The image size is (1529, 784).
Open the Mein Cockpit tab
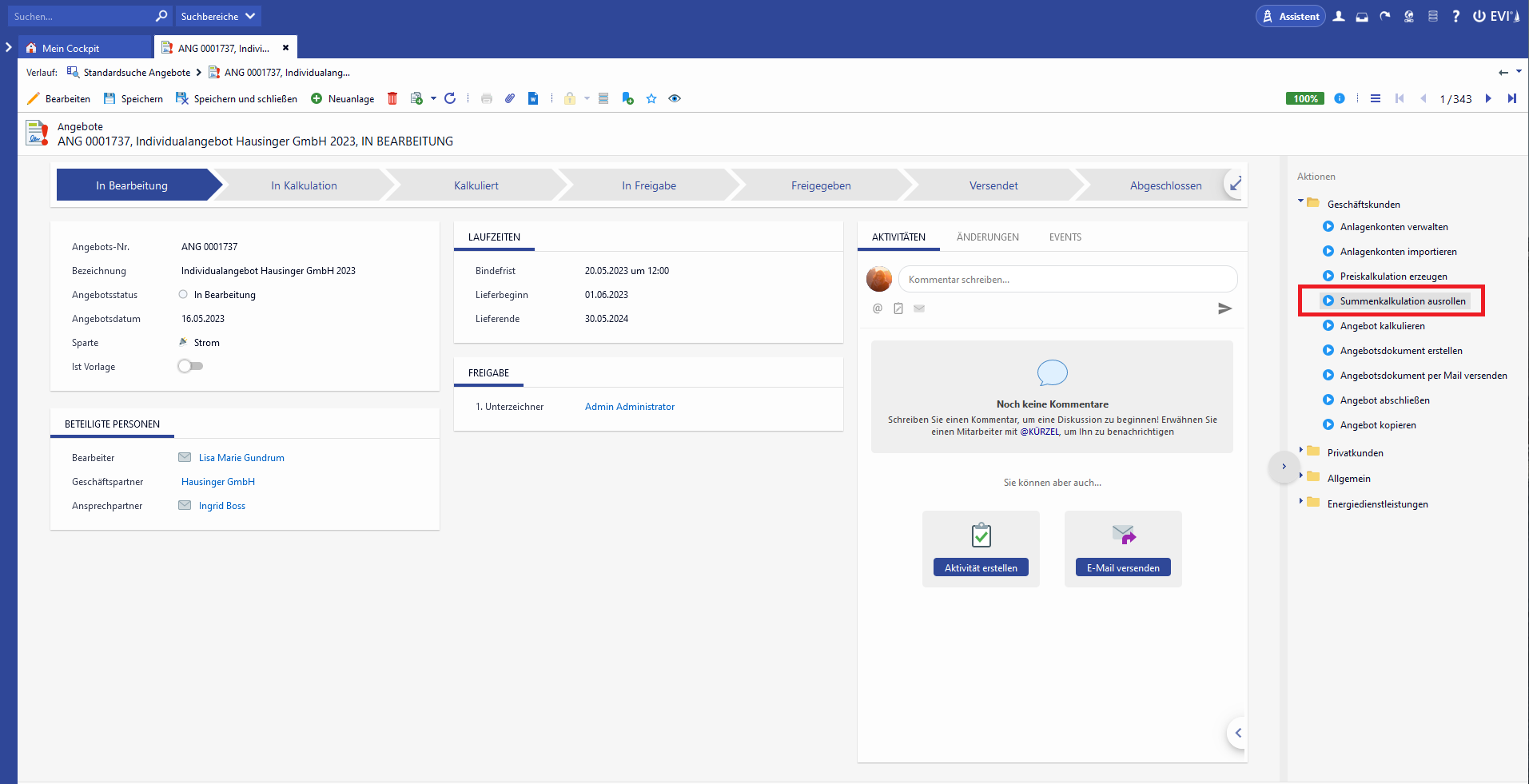tap(70, 48)
